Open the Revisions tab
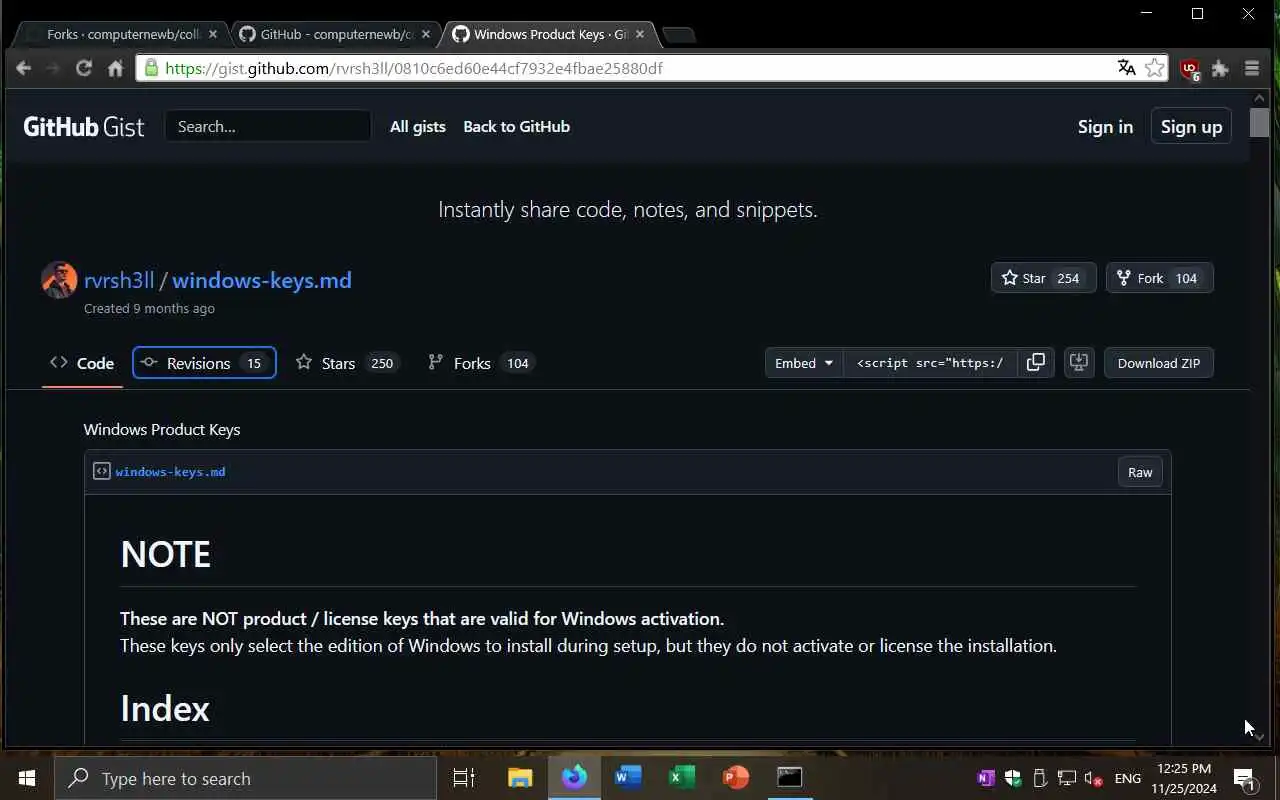1280x800 pixels. click(204, 363)
